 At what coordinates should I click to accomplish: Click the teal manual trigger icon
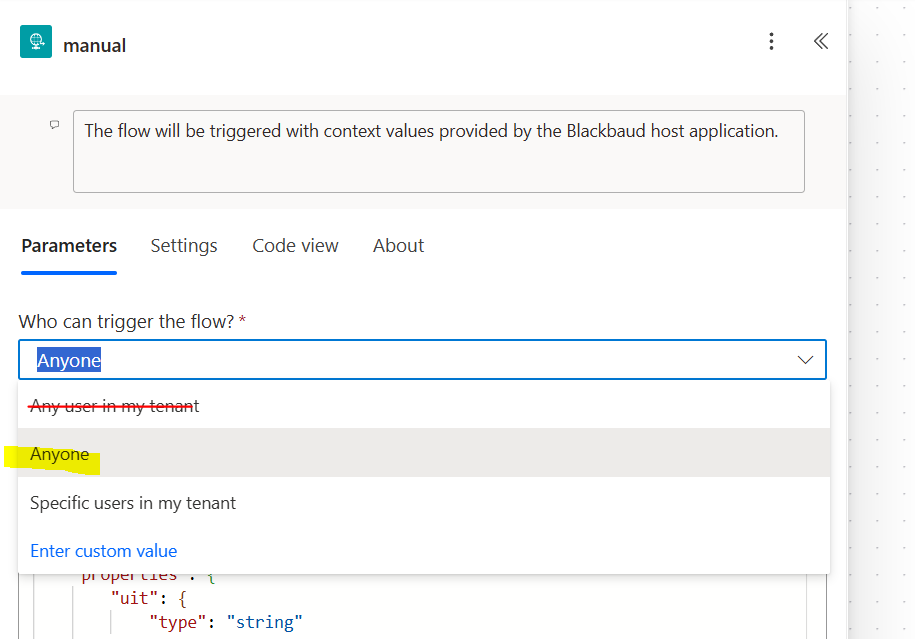coord(36,41)
